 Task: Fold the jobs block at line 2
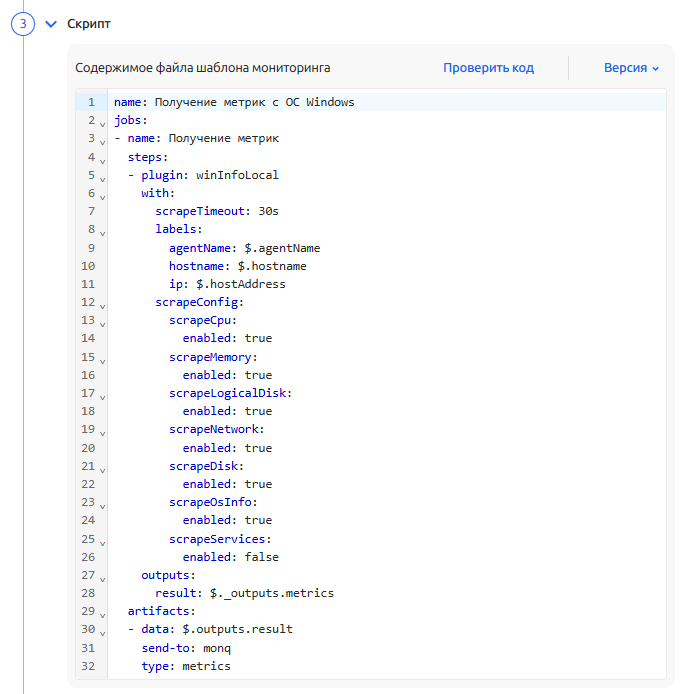[x=102, y=122]
